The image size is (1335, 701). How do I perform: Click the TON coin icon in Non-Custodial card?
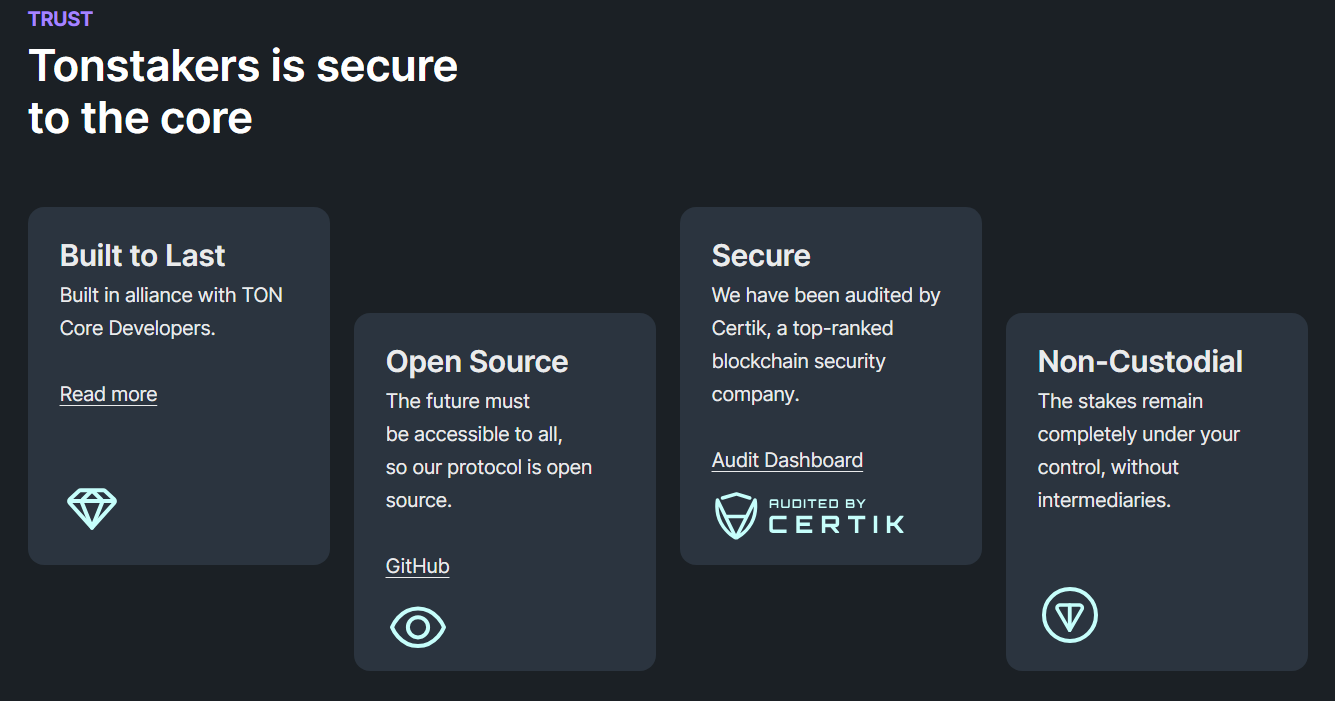point(1070,615)
